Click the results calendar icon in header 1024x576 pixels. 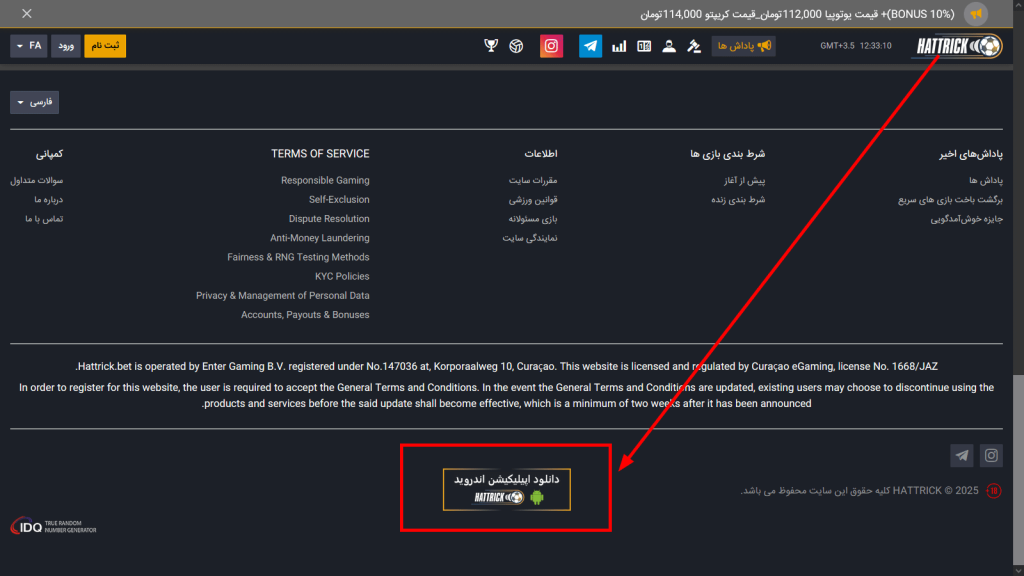[644, 45]
